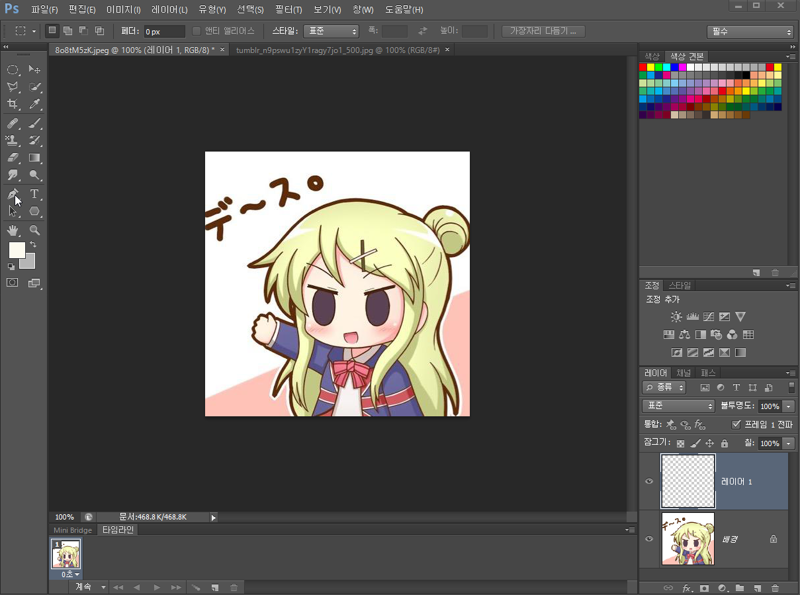This screenshot has height=595, width=800.
Task: Toggle layer filtering switch
Action: 791,387
